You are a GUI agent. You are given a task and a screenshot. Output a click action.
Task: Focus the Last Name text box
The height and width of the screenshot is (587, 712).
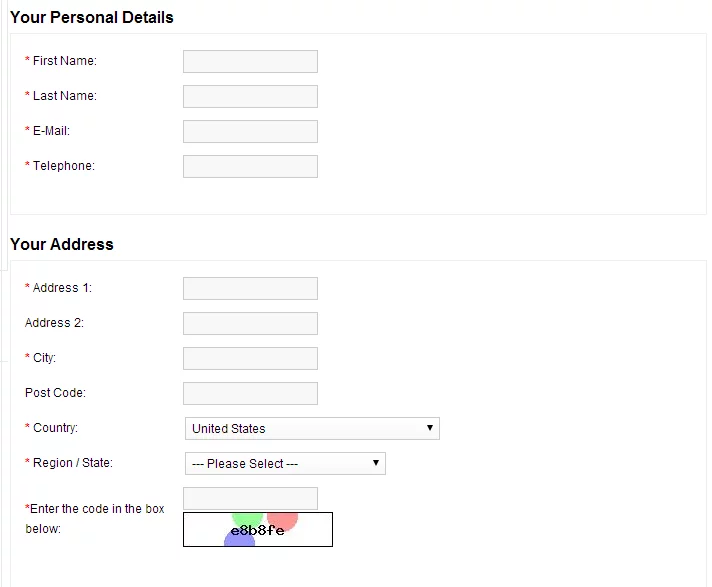pos(250,97)
